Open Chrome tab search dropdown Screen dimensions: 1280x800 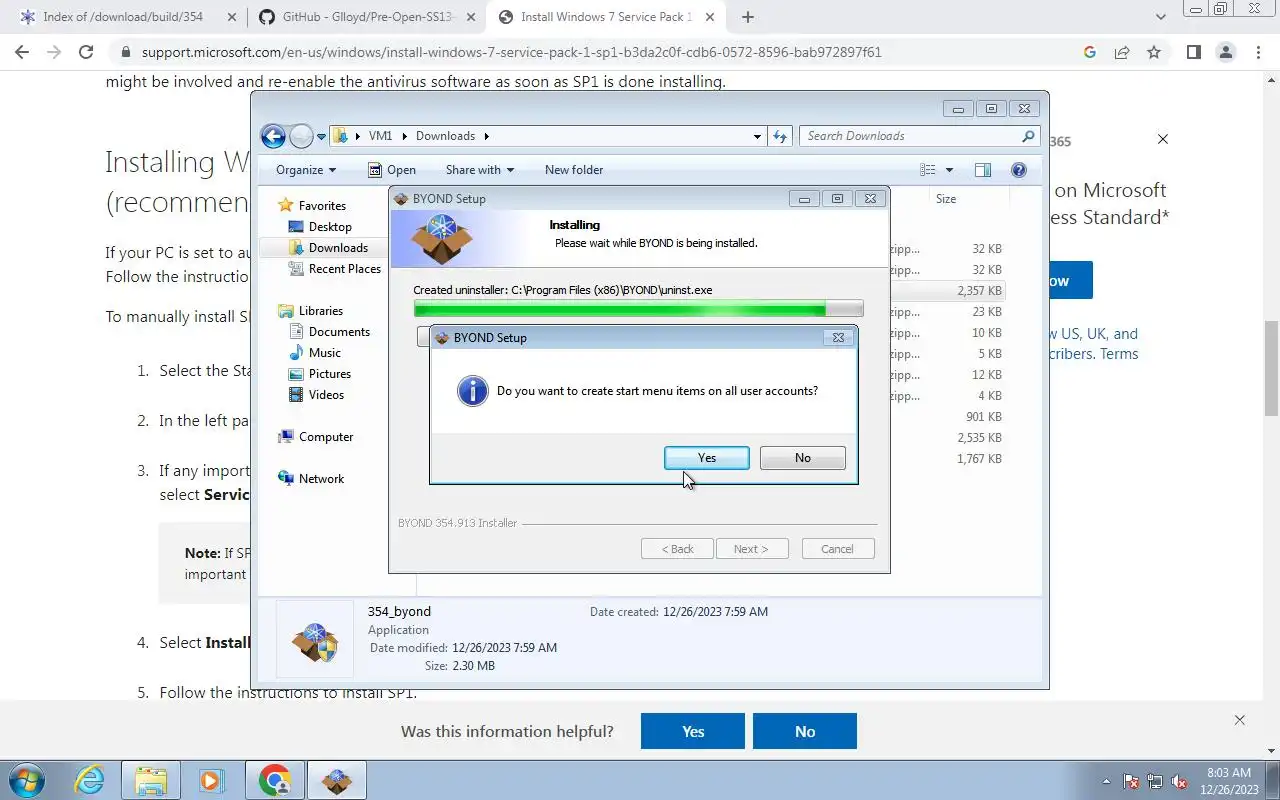pos(1160,17)
